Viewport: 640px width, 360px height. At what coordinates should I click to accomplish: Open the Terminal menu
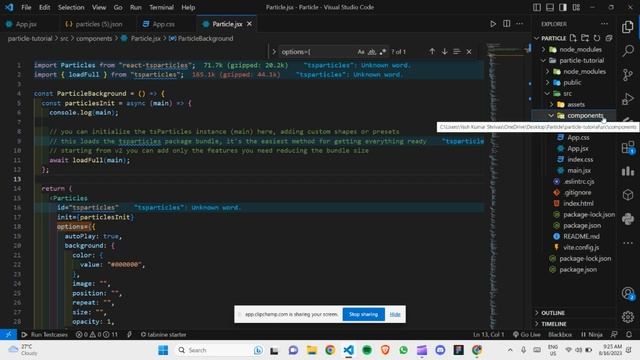tap(161, 7)
